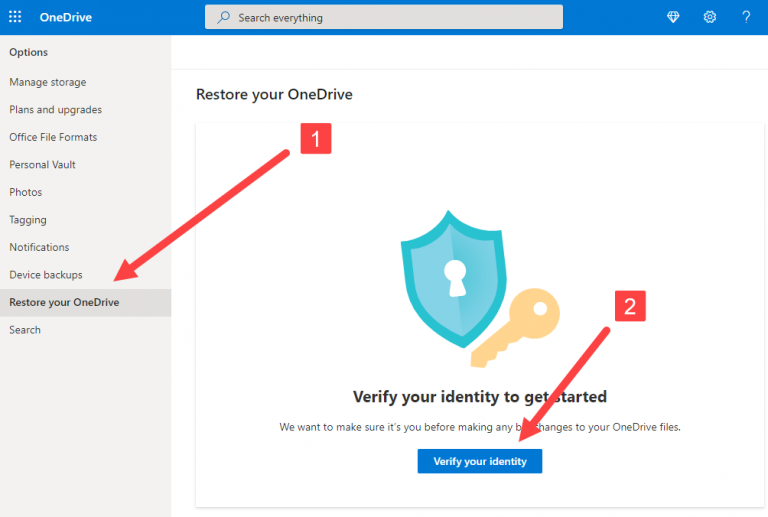Viewport: 768px width, 517px height.
Task: Type in the Search everything box
Action: (x=390, y=18)
